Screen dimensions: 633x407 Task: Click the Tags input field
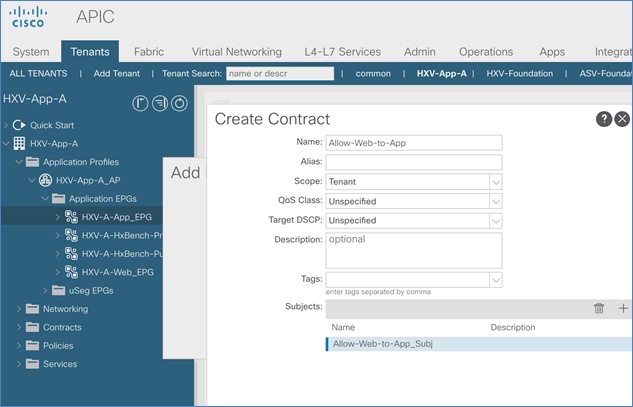tap(408, 280)
